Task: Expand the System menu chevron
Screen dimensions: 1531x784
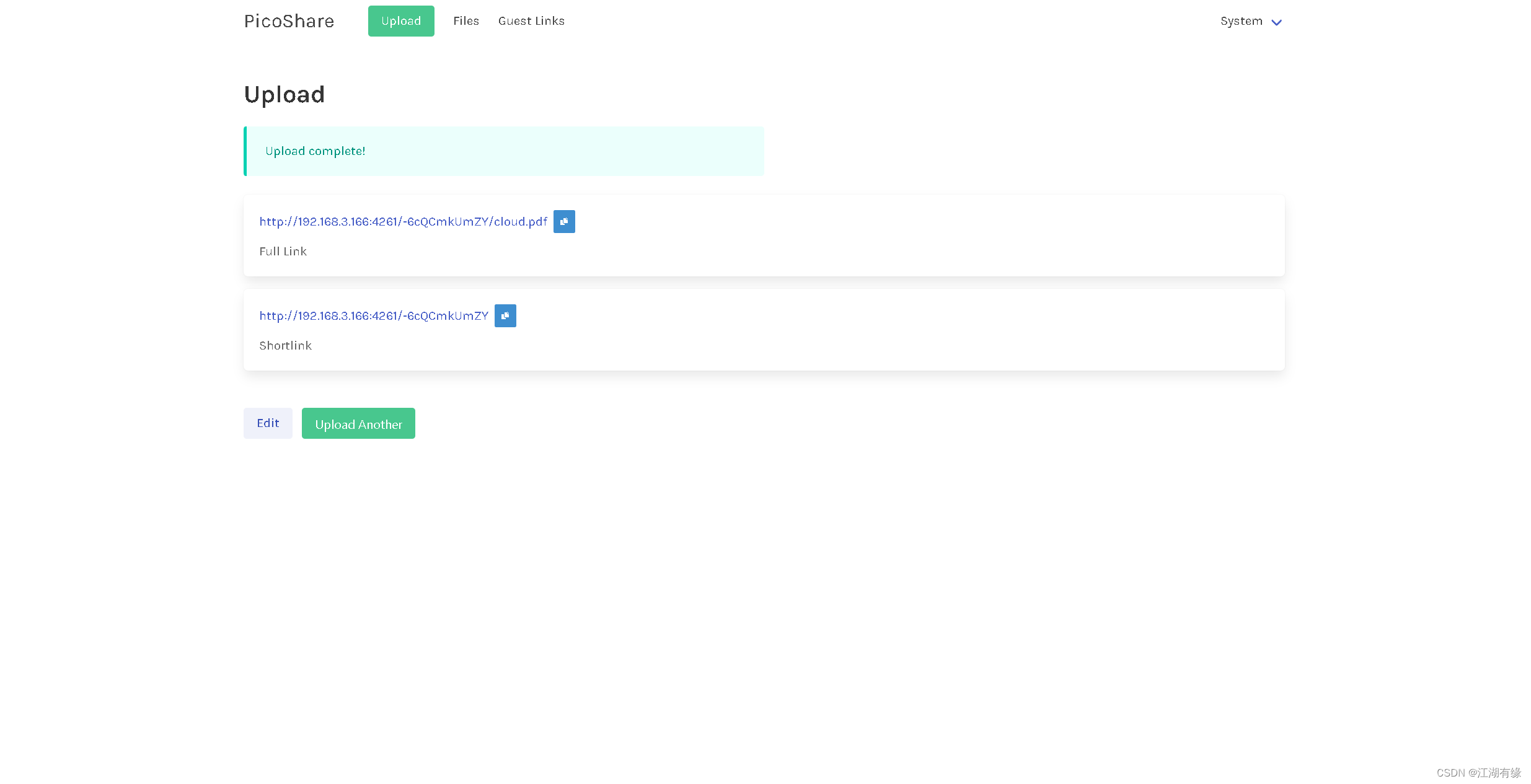Action: pyautogui.click(x=1276, y=22)
